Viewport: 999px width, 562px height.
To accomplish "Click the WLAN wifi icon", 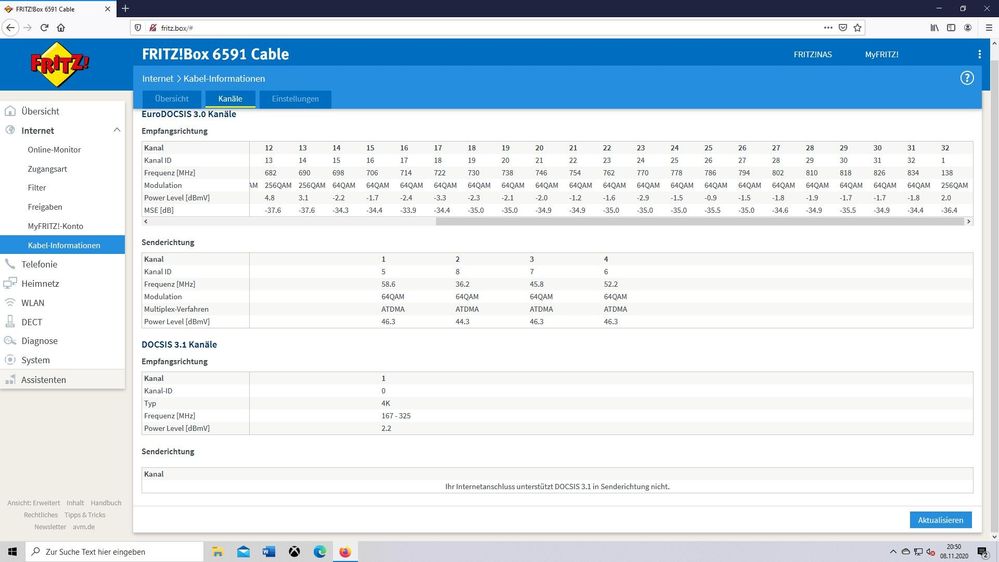I will pyautogui.click(x=10, y=303).
